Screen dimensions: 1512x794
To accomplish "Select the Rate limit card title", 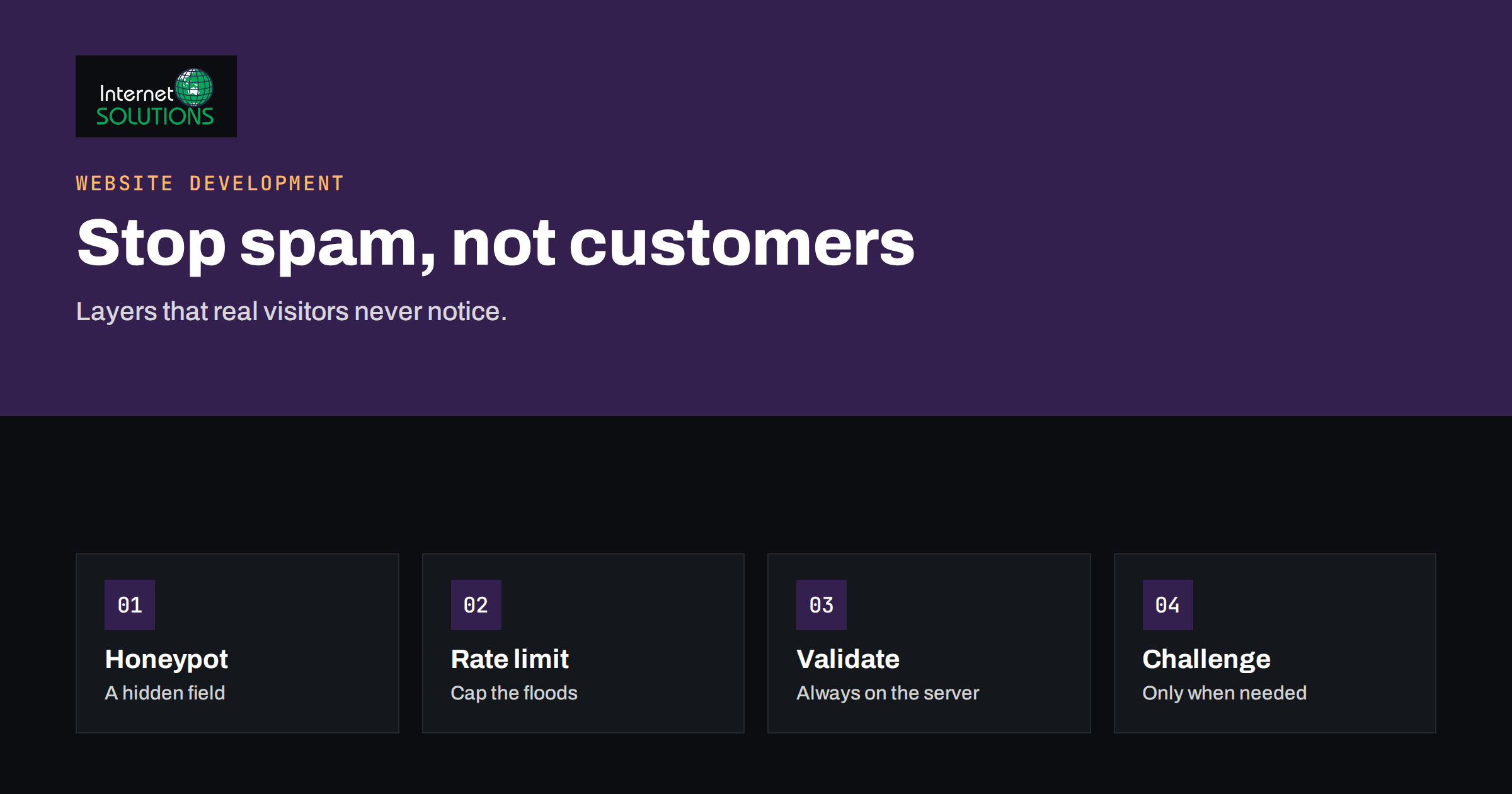I will coord(510,659).
